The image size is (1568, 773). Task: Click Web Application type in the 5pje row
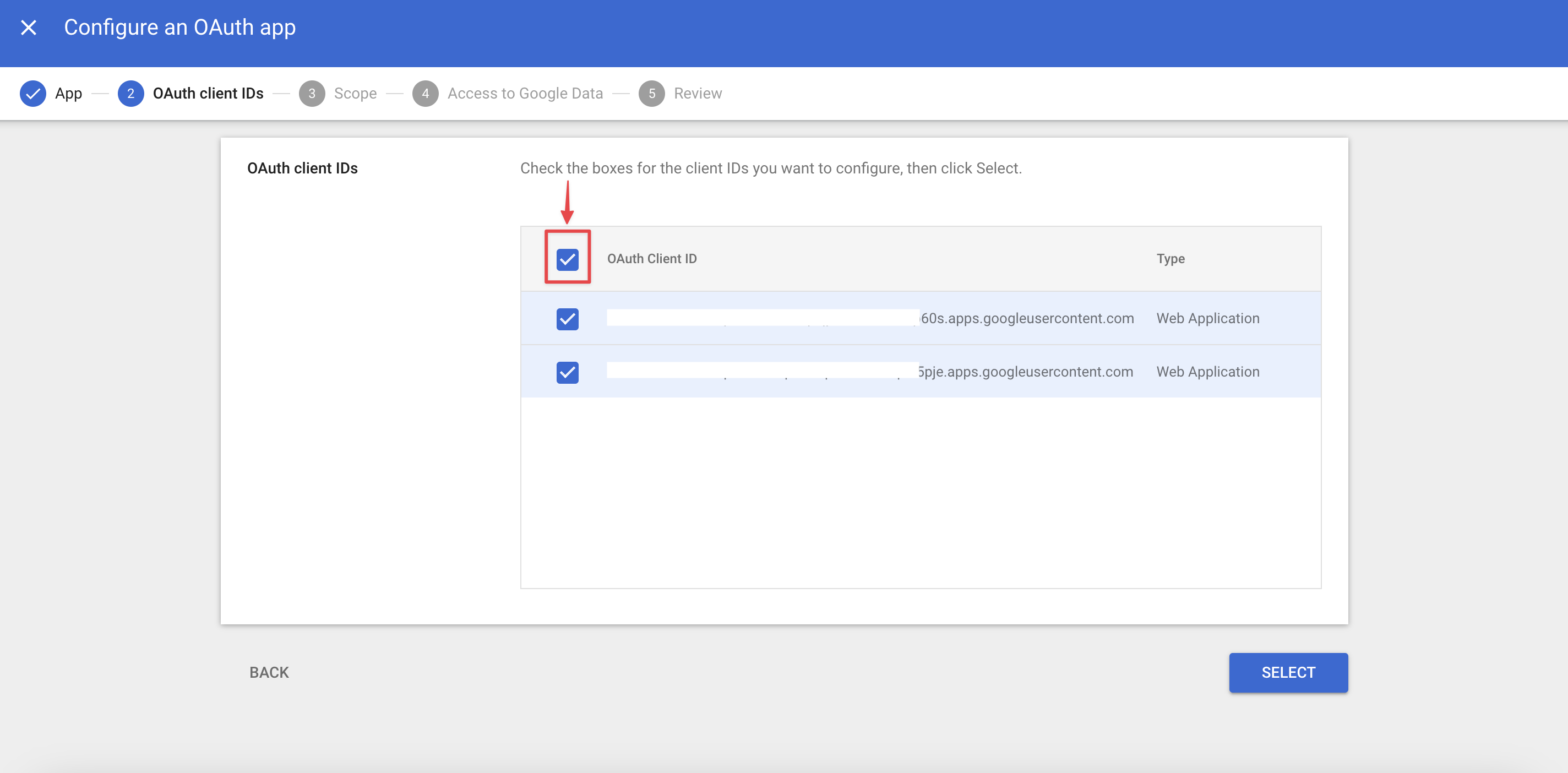(x=1207, y=372)
